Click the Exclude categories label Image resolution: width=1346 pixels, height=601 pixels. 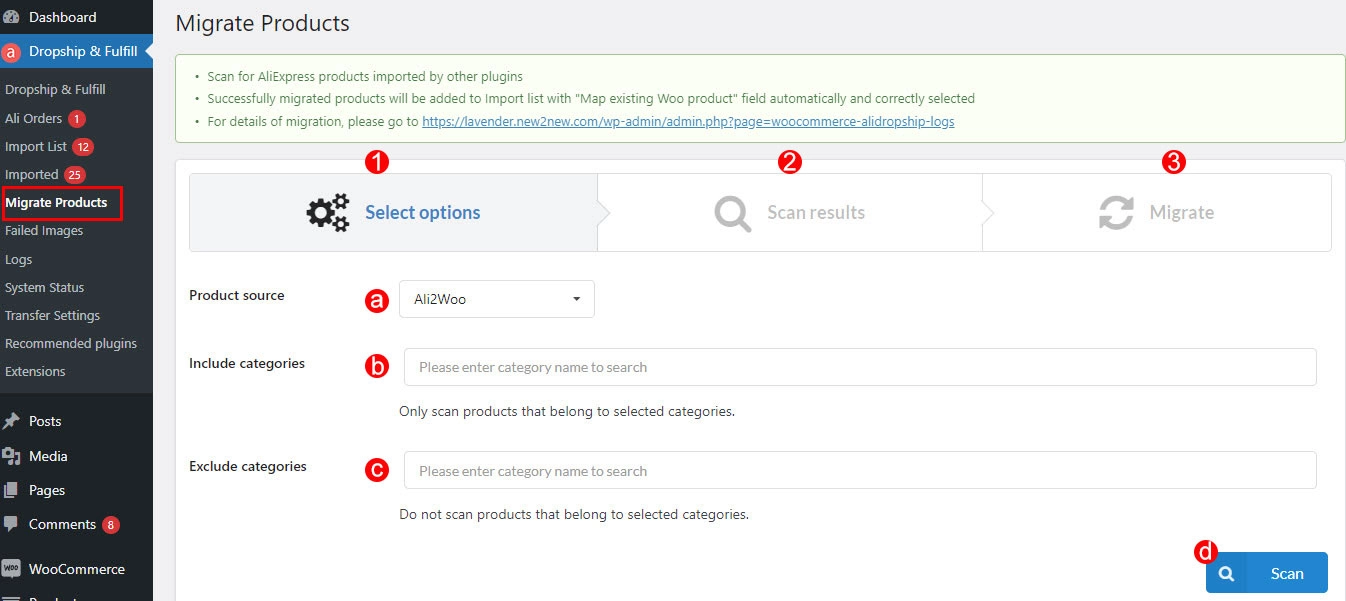[248, 466]
